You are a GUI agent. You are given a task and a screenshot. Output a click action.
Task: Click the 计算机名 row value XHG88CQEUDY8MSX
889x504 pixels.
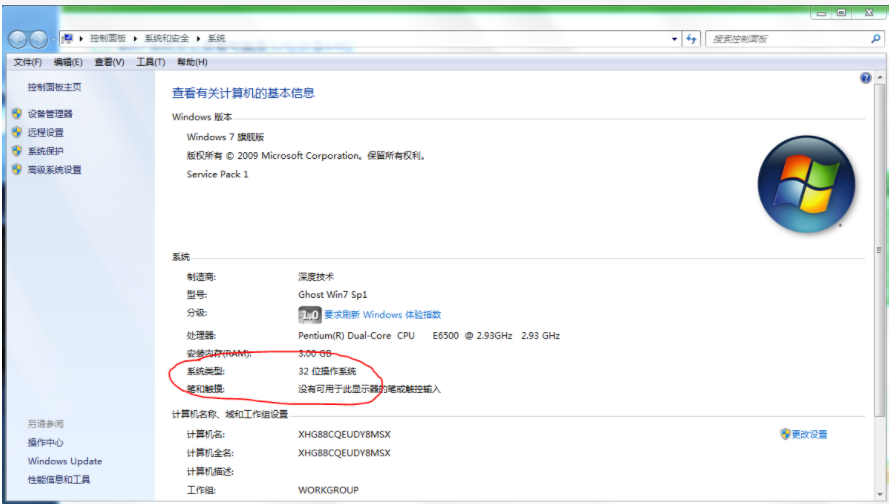(344, 434)
